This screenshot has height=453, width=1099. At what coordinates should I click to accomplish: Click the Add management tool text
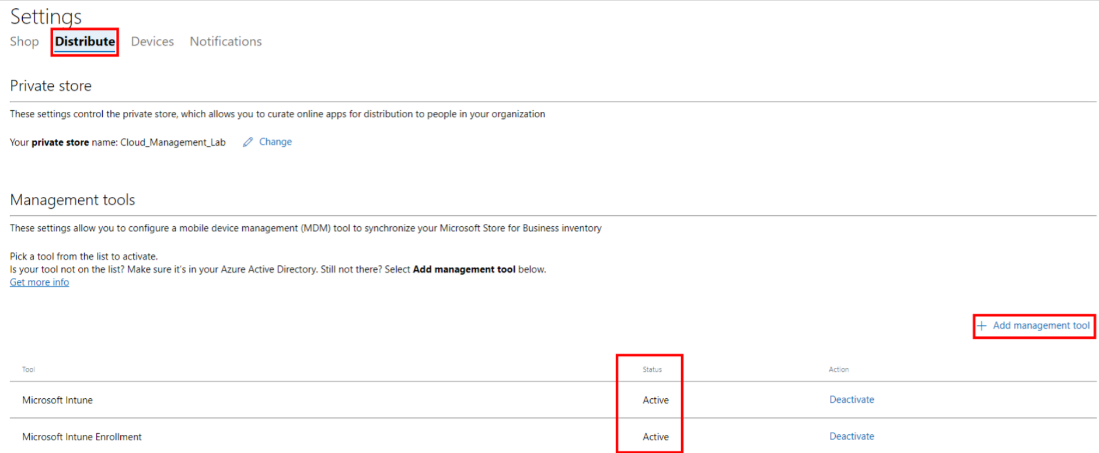(x=1041, y=326)
